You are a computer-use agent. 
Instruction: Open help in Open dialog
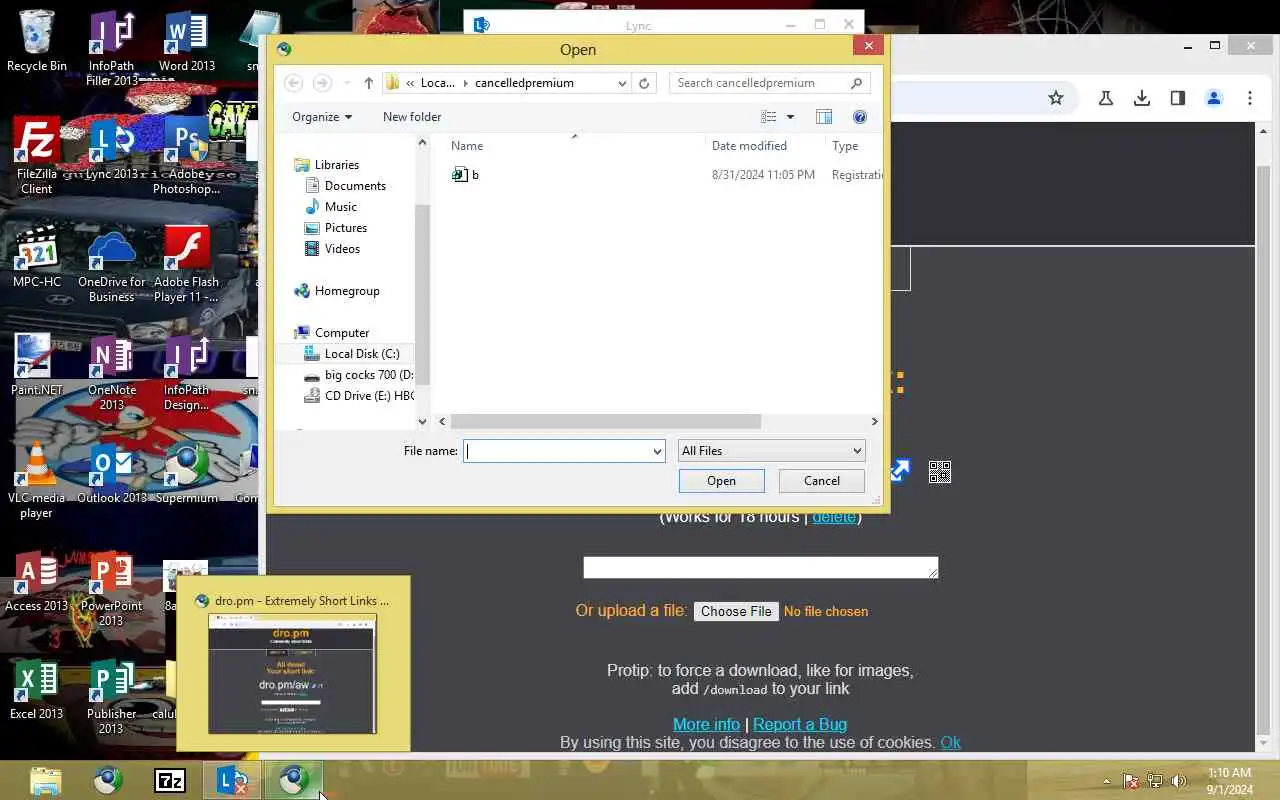859,117
